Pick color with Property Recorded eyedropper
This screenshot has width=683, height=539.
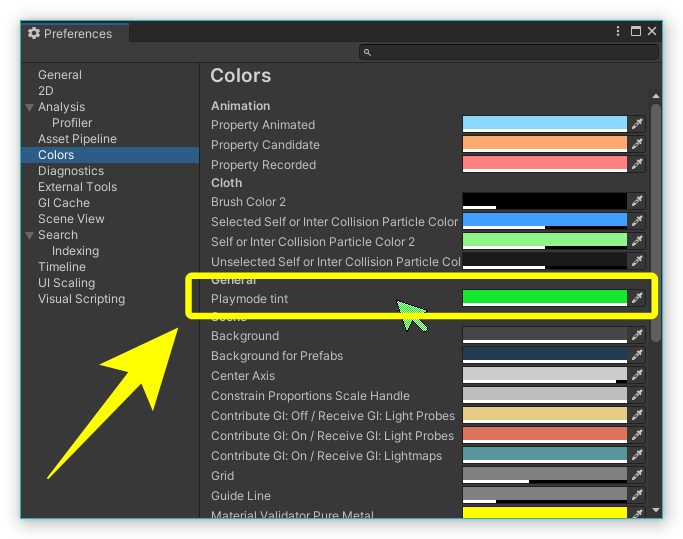tap(637, 164)
